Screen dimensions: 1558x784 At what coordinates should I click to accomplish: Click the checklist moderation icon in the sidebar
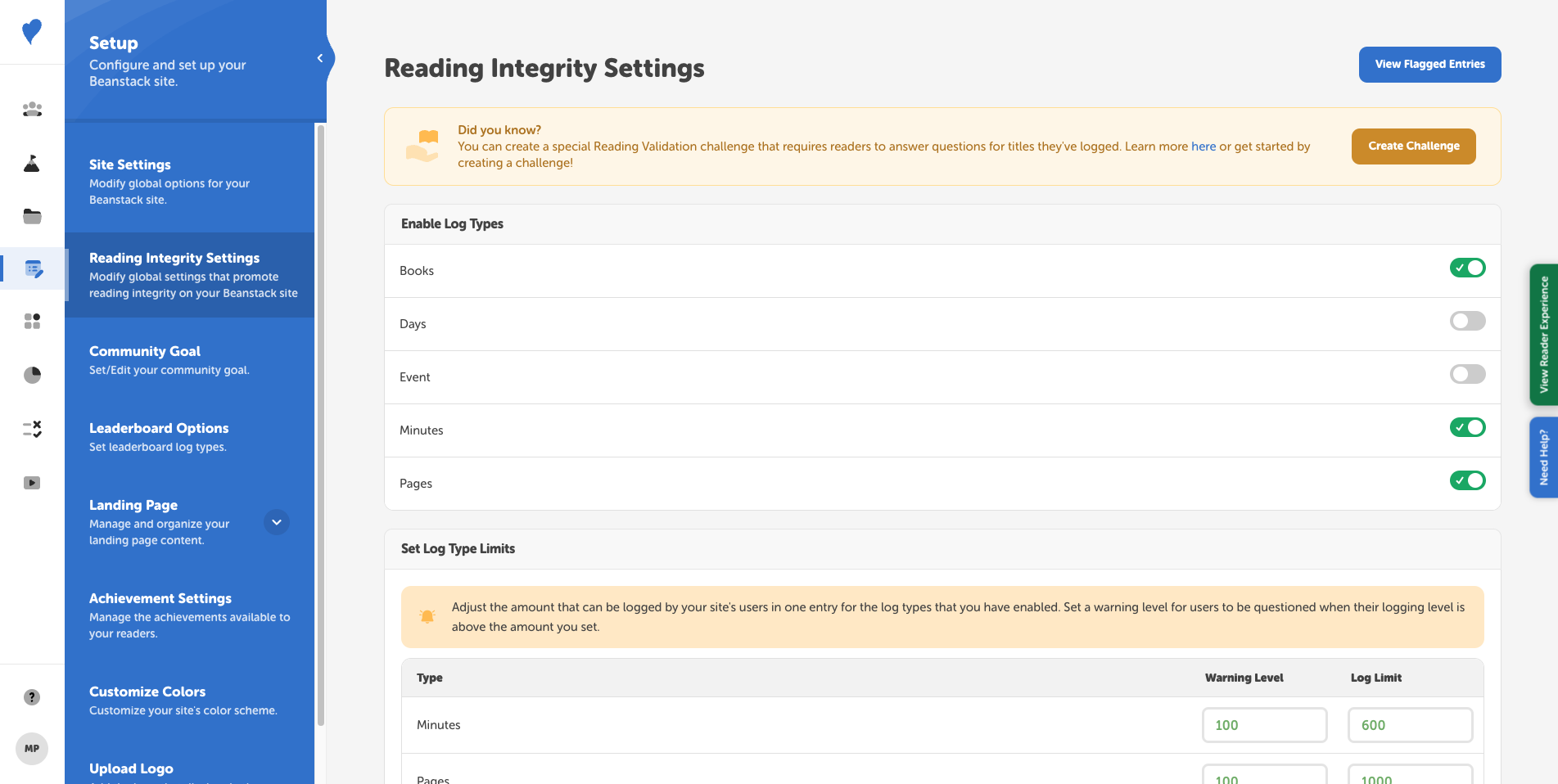[x=32, y=428]
